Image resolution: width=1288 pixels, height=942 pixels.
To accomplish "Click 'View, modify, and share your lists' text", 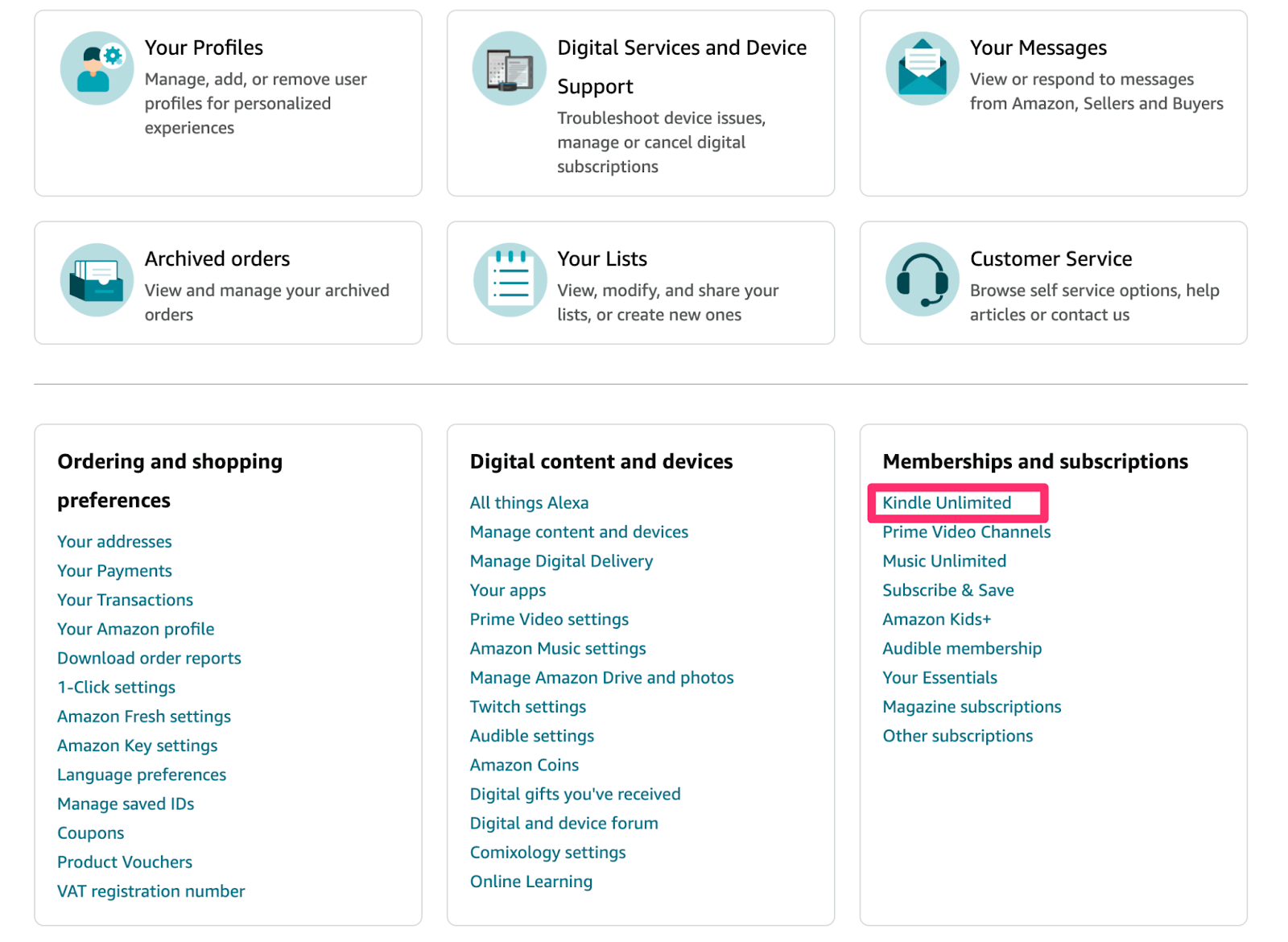I will pyautogui.click(x=667, y=302).
